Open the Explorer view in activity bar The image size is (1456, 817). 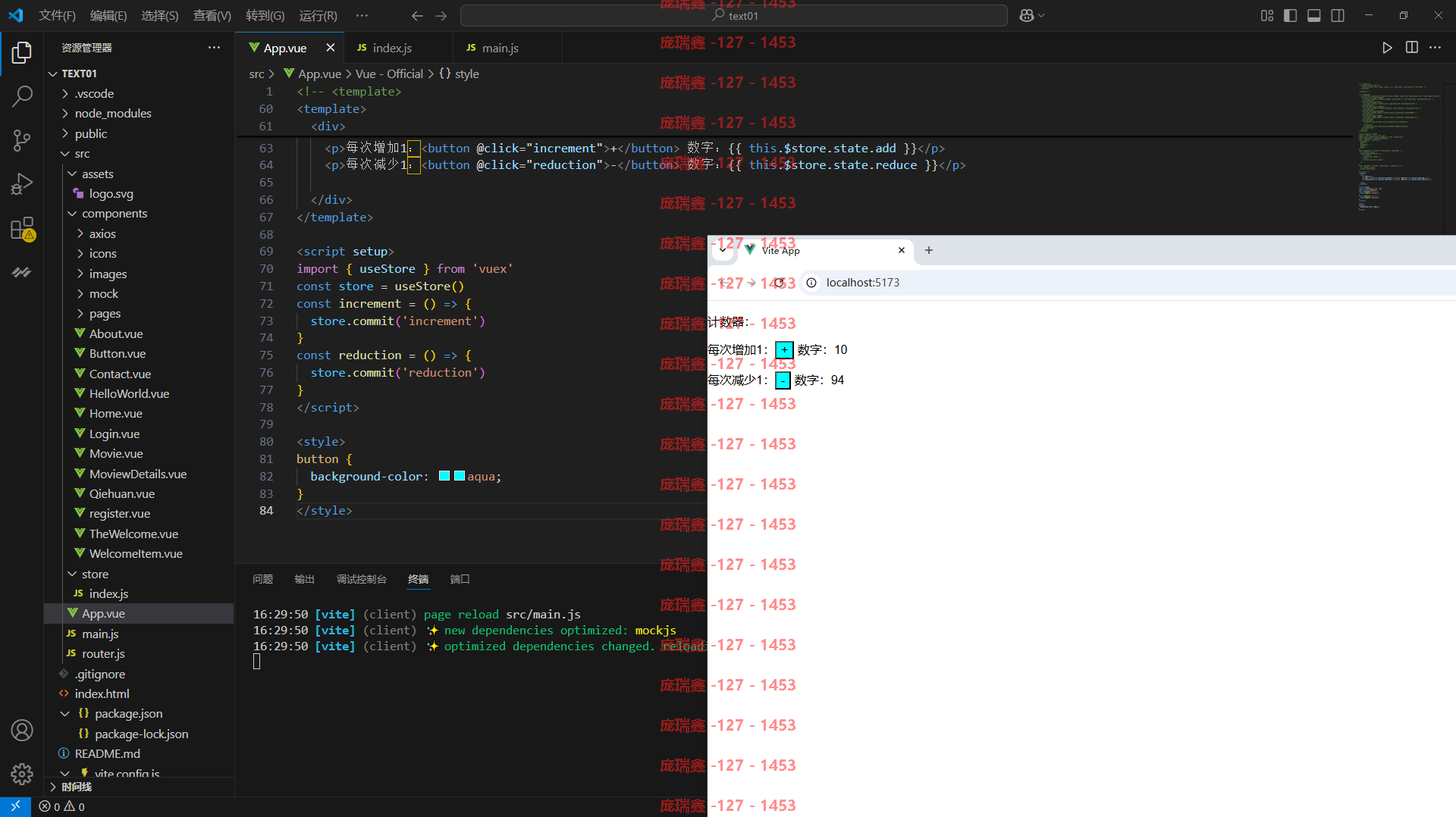tap(22, 52)
